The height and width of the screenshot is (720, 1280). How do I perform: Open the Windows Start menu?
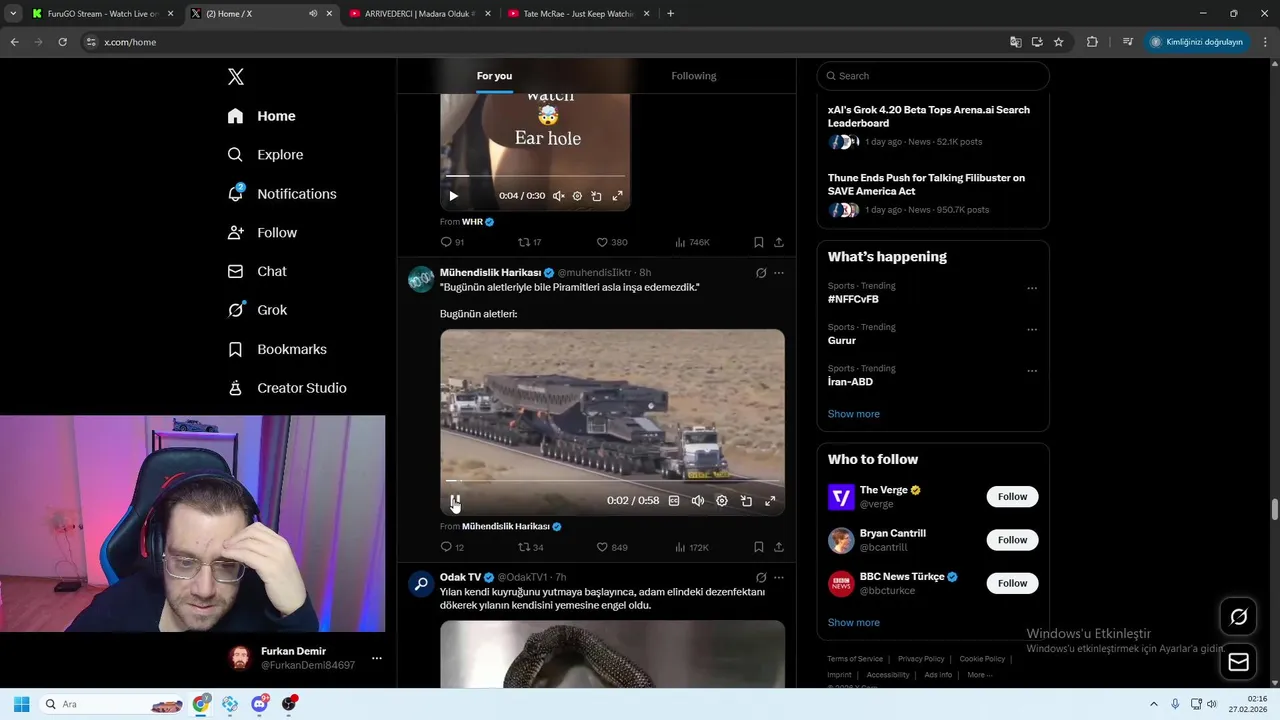[21, 704]
